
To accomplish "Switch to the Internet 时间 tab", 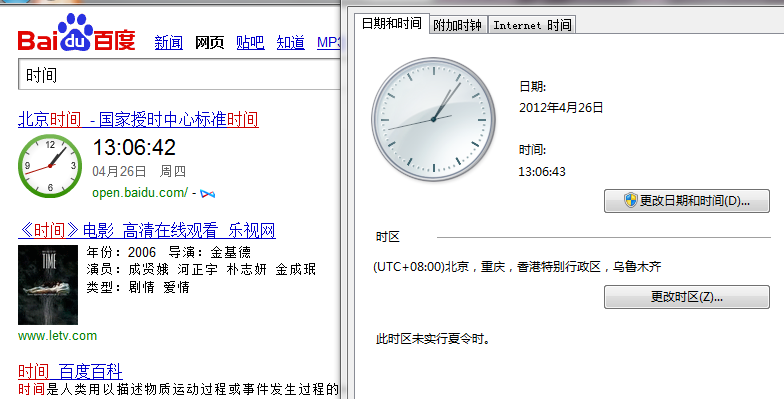I will [x=532, y=25].
